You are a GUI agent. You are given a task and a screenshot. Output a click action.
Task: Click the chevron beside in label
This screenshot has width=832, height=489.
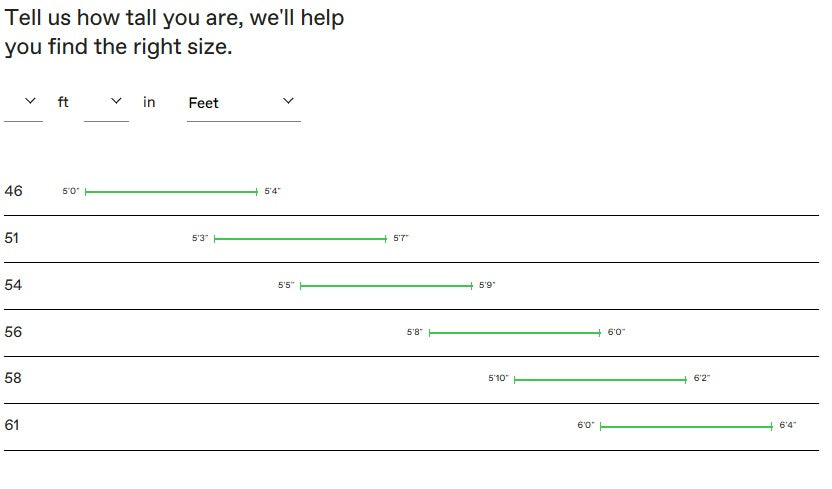coord(116,101)
